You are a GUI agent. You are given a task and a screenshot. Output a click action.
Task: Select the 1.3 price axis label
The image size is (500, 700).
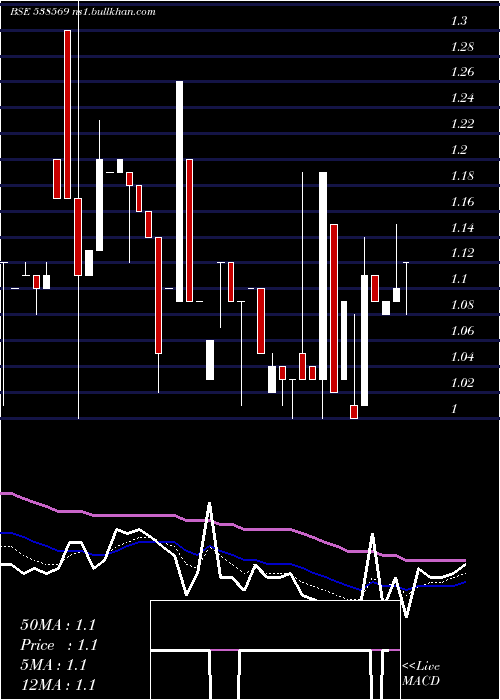coord(459,21)
